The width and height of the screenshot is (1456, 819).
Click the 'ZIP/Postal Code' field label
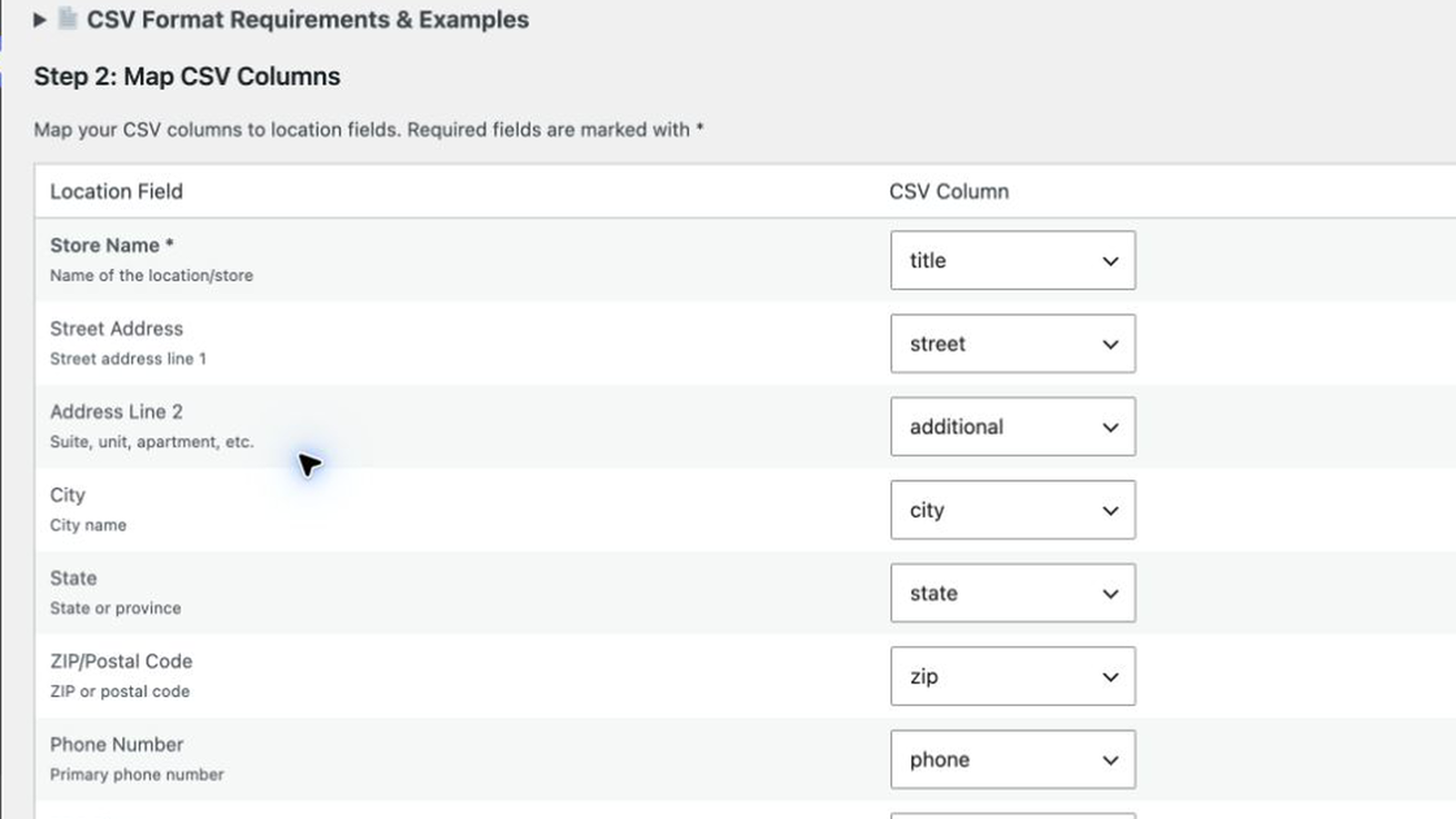(x=121, y=662)
